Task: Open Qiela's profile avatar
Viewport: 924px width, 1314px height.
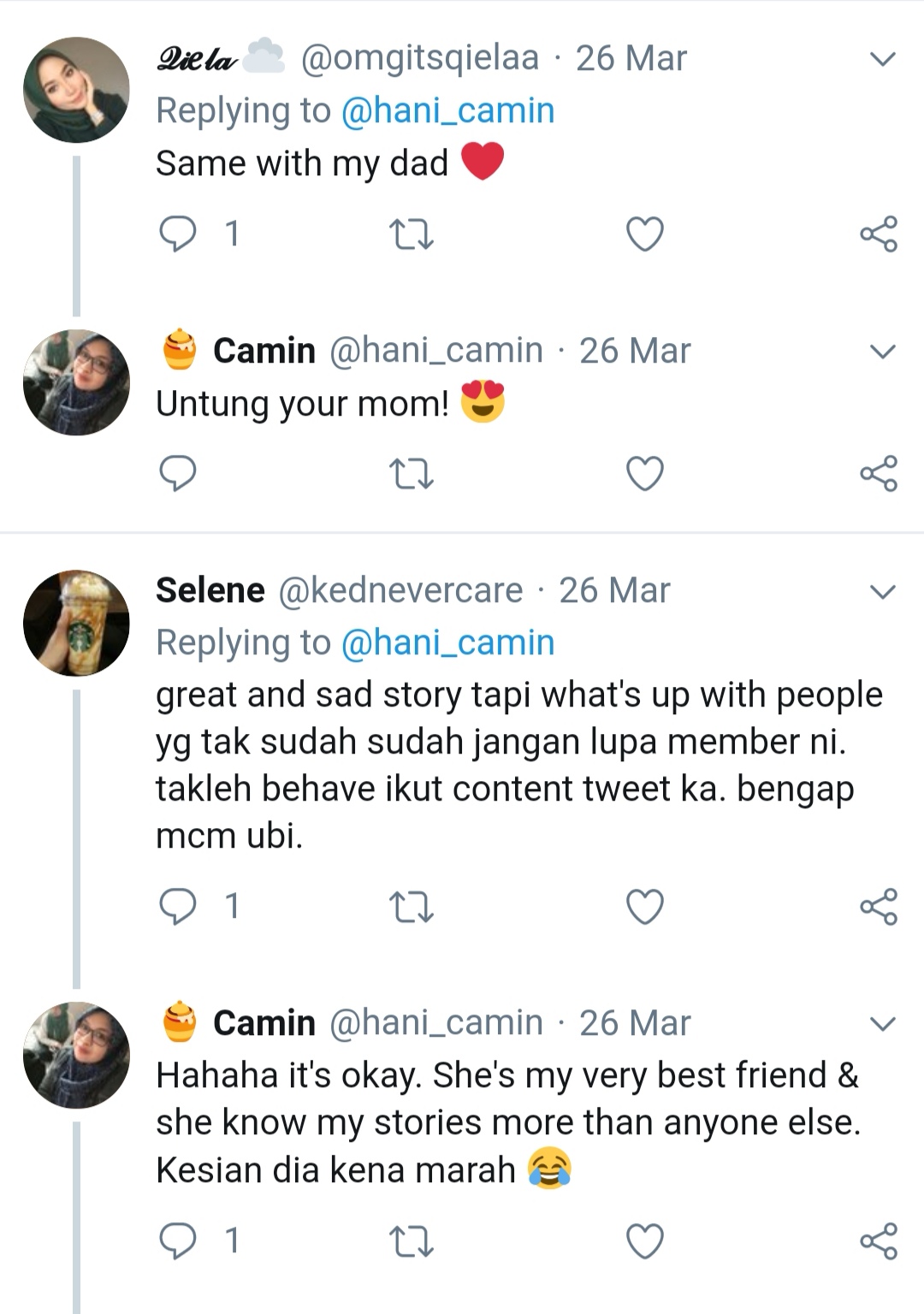Action: pyautogui.click(x=76, y=90)
